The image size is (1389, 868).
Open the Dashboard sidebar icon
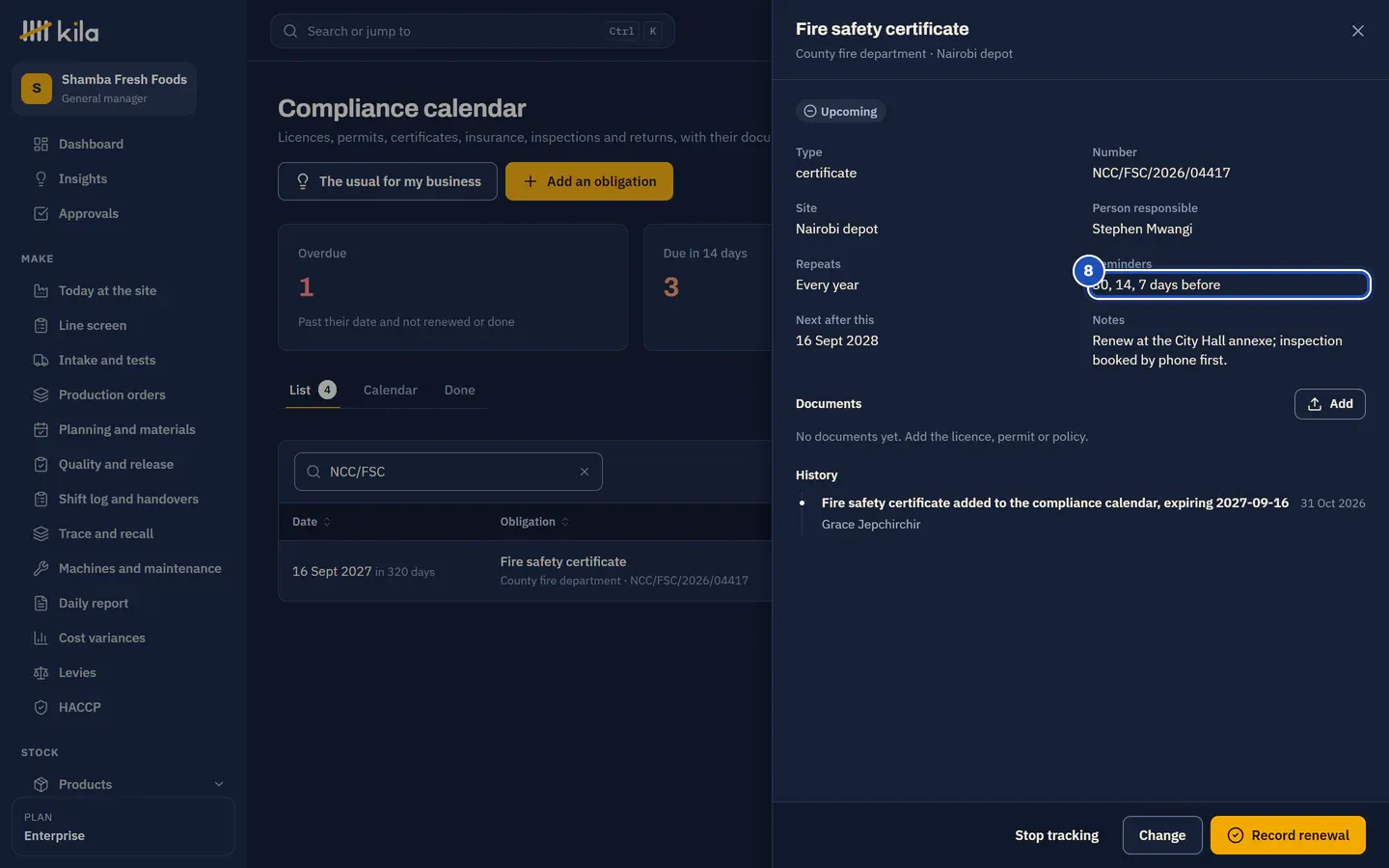(41, 145)
